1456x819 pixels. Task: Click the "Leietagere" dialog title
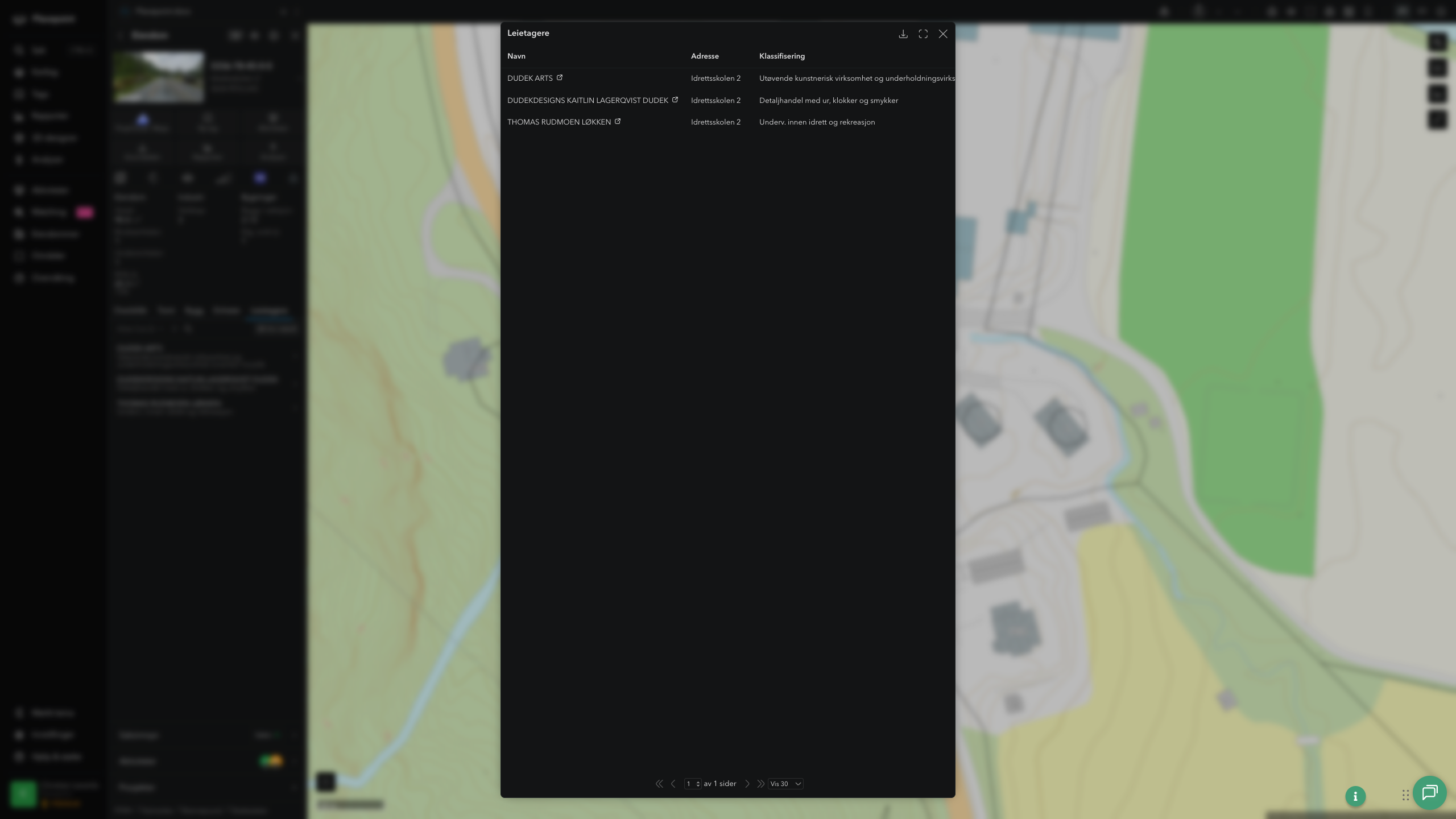(528, 33)
